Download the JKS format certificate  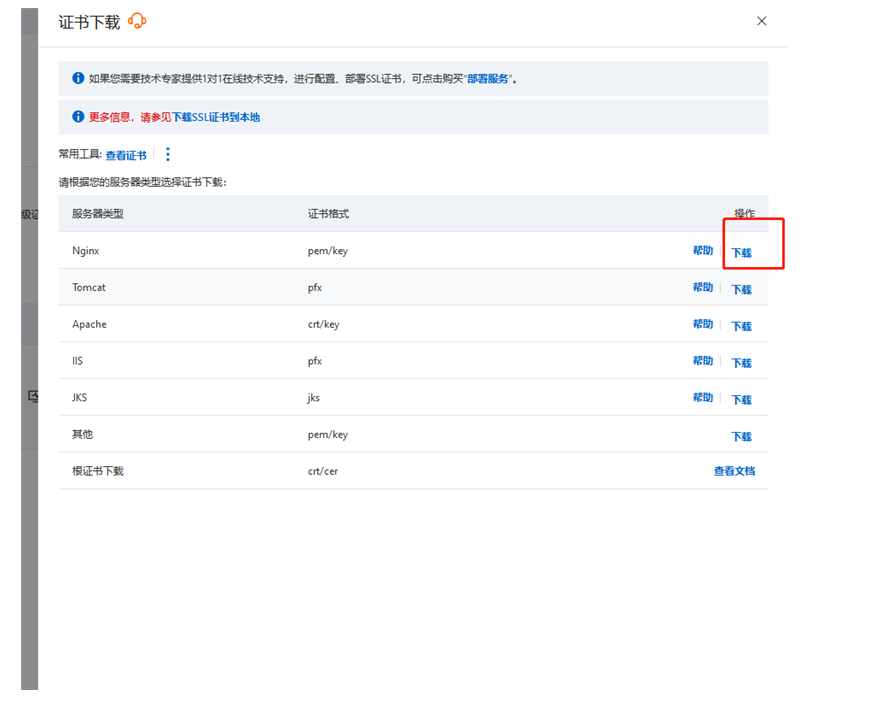pos(741,400)
